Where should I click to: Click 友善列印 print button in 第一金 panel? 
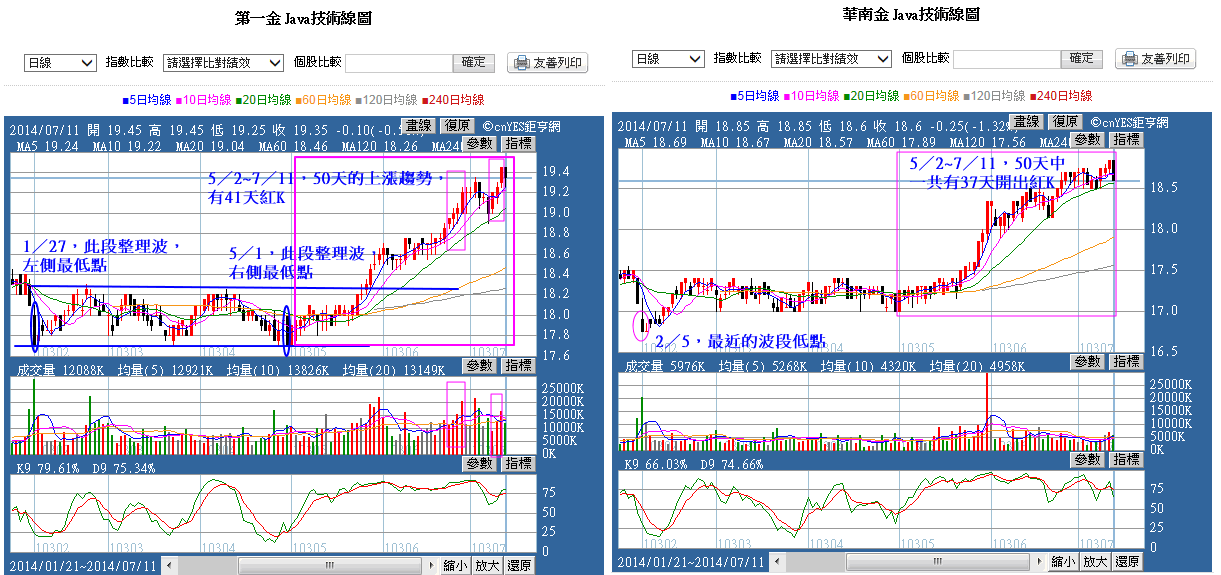click(x=548, y=62)
